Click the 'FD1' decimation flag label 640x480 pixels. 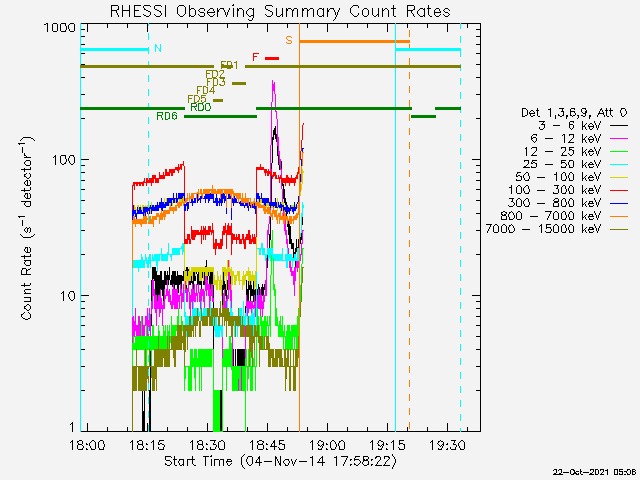coord(229,65)
